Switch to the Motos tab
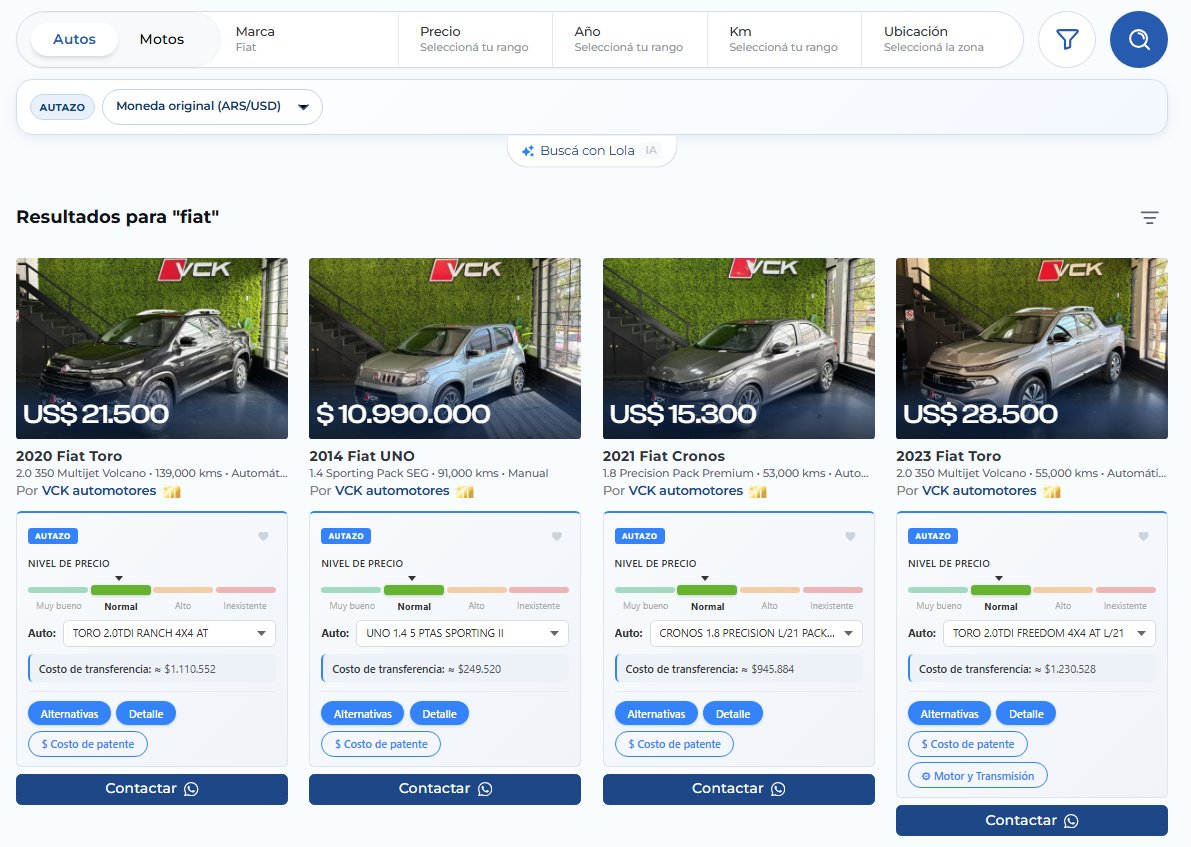This screenshot has height=847, width=1191. click(162, 40)
